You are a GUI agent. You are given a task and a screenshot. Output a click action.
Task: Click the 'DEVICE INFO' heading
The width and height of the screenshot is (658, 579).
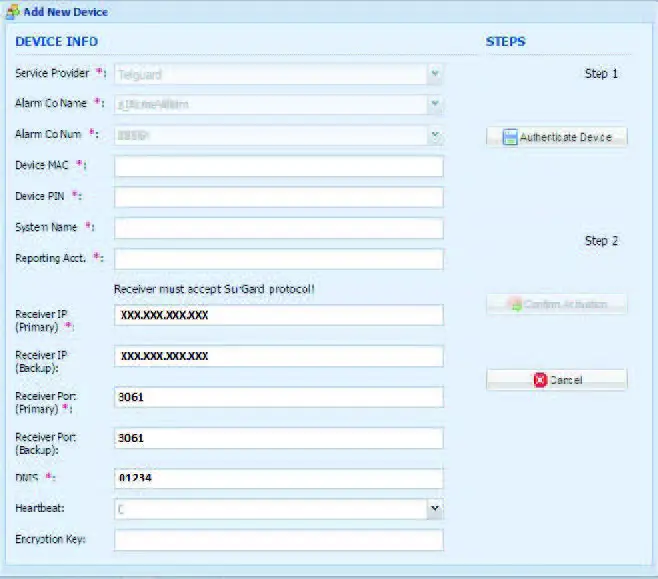[57, 42]
